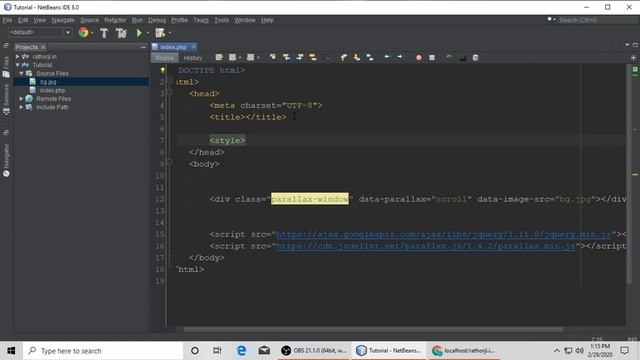This screenshot has height=360, width=640.
Task: Minimize the Projects panel
Action: click(x=143, y=47)
